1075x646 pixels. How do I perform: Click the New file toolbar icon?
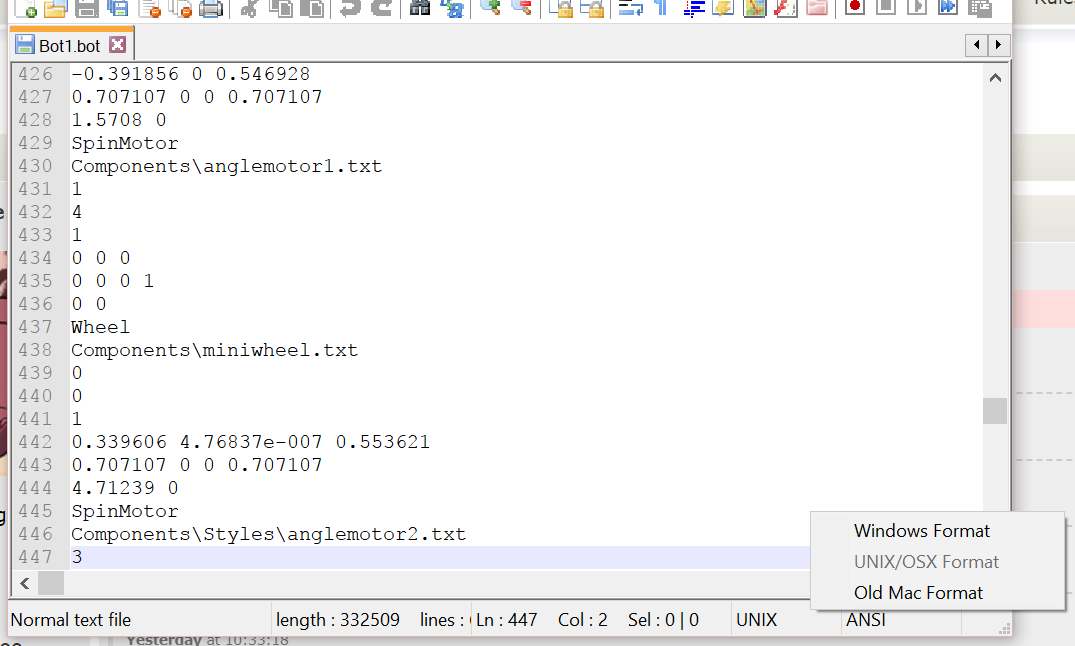[26, 9]
